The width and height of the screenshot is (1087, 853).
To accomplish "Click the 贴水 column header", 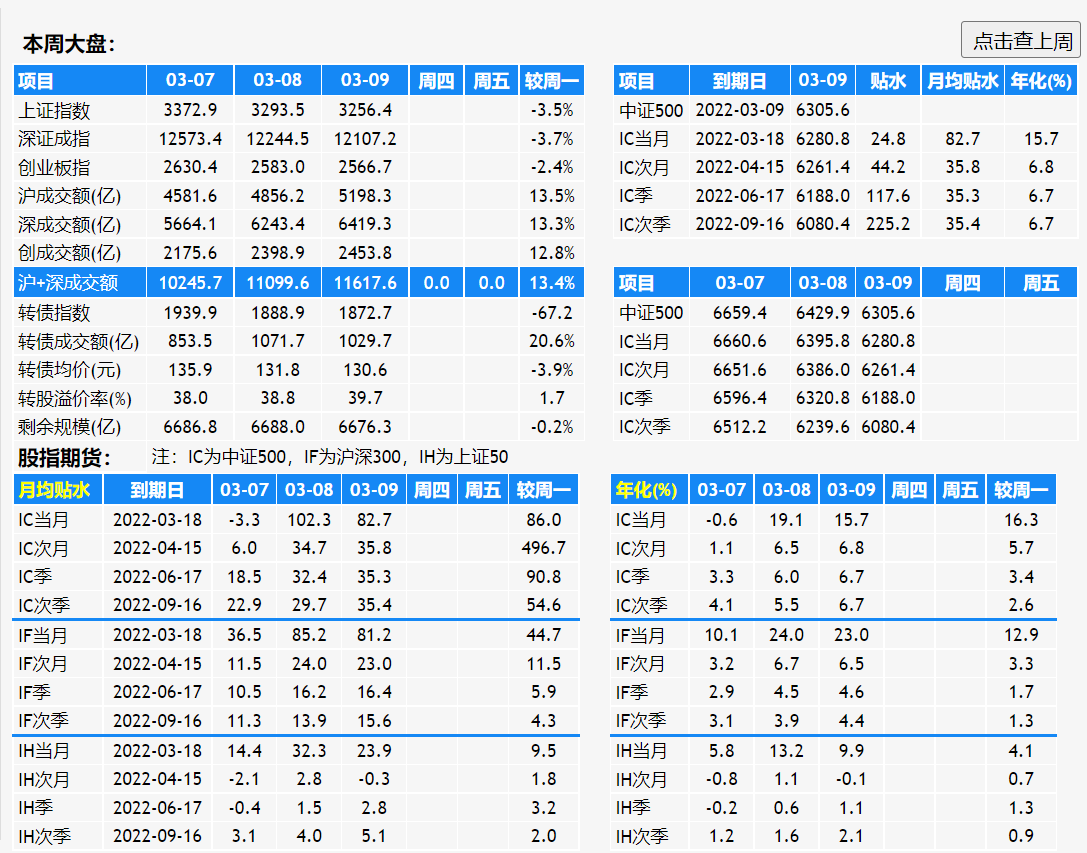I will point(888,80).
